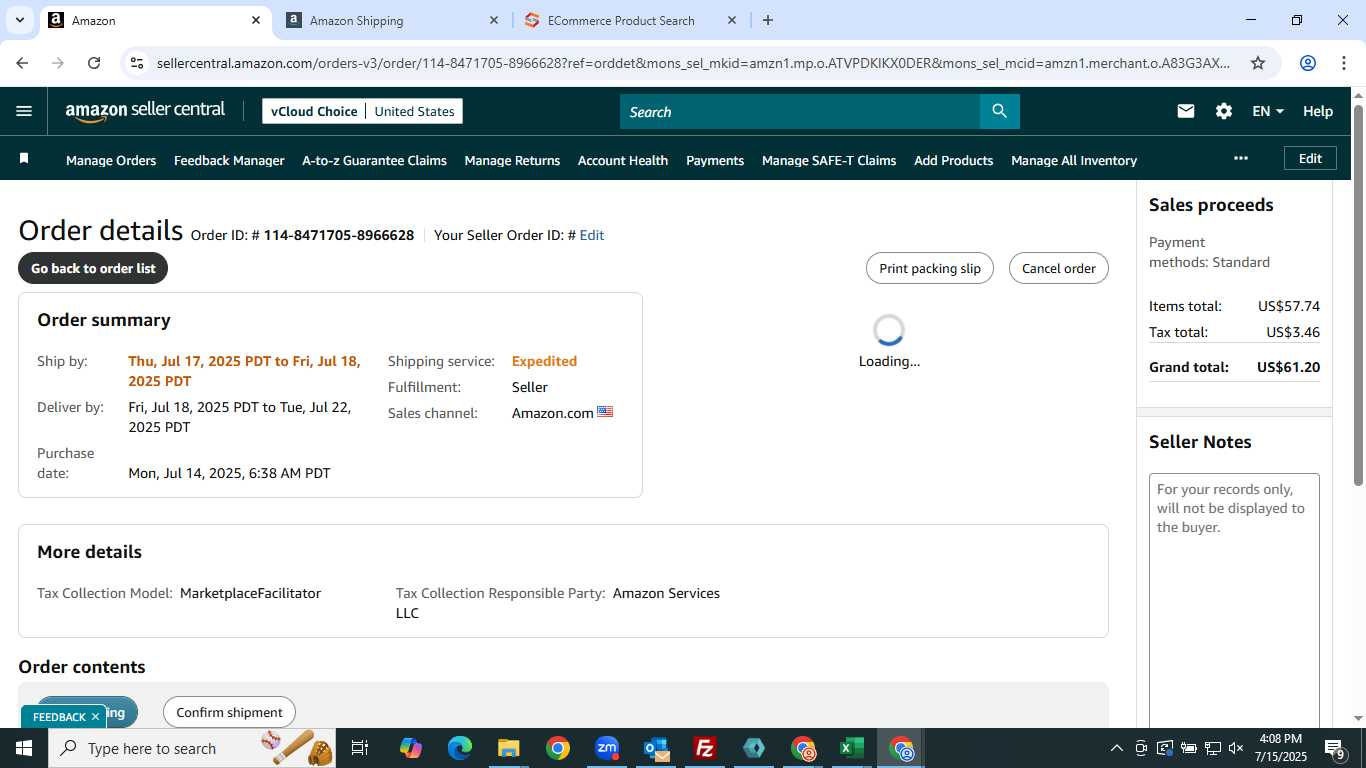Open Manage Orders menu item
Screen dimensions: 1366x768
click(111, 160)
